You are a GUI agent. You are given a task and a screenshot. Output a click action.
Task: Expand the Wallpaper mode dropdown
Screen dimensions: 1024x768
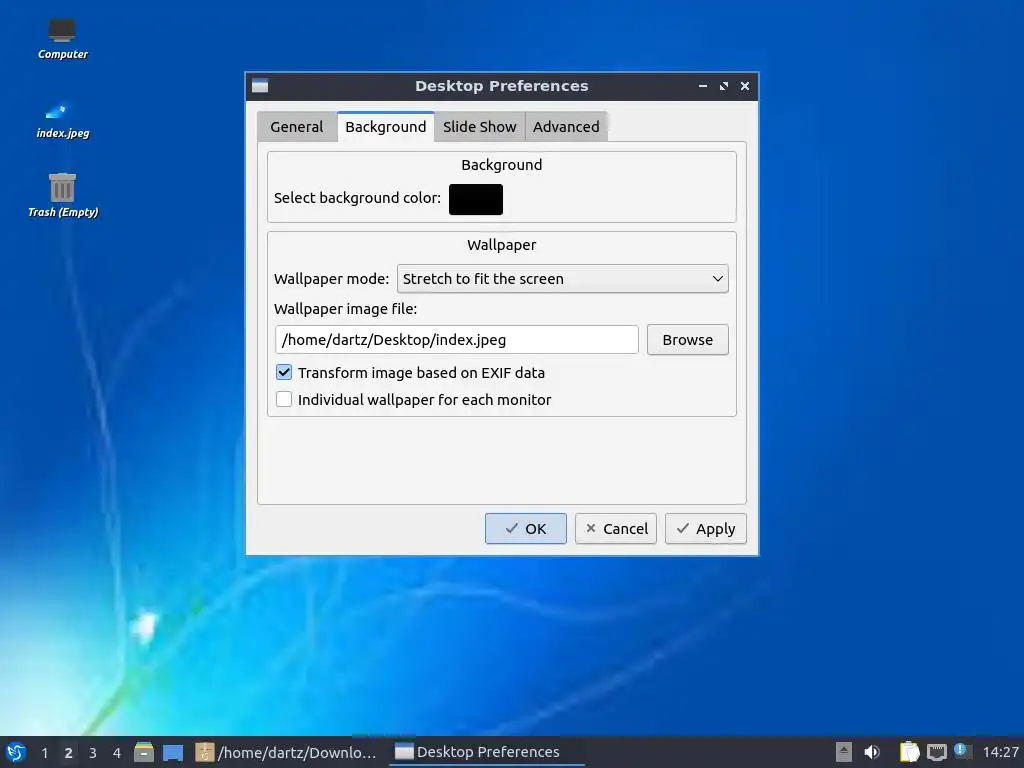(x=562, y=279)
